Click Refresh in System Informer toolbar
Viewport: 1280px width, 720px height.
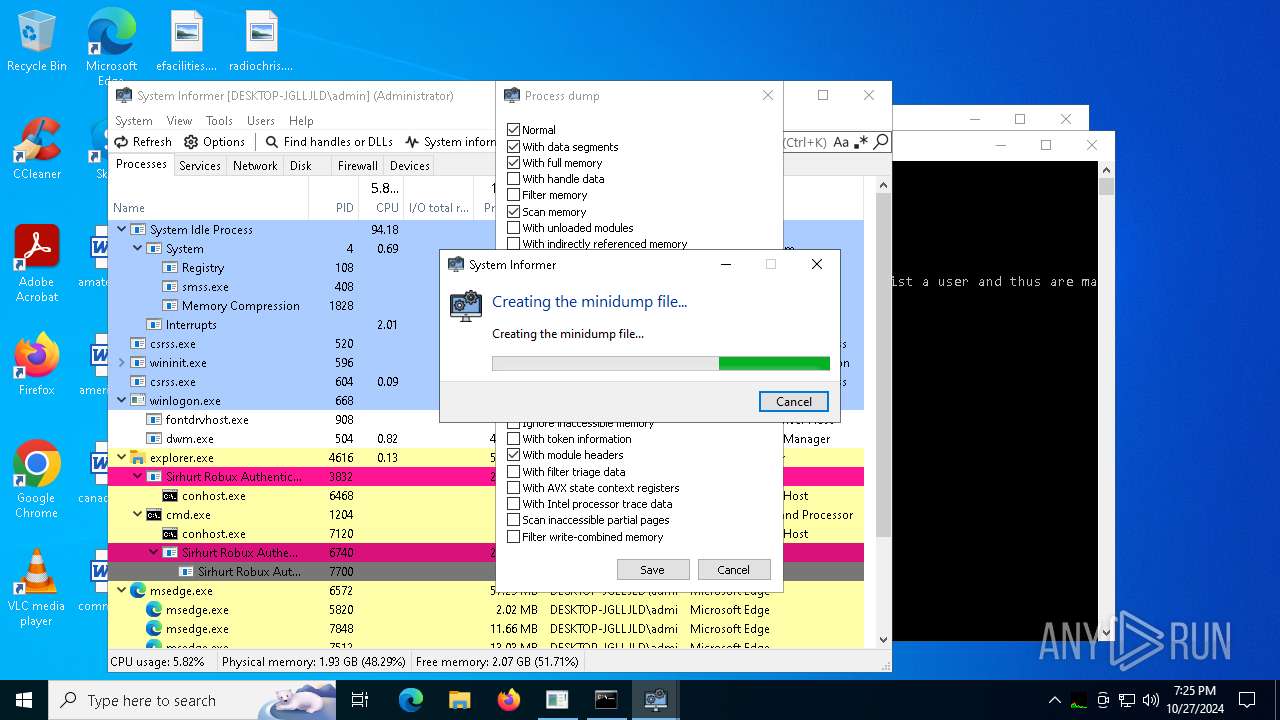(x=143, y=142)
